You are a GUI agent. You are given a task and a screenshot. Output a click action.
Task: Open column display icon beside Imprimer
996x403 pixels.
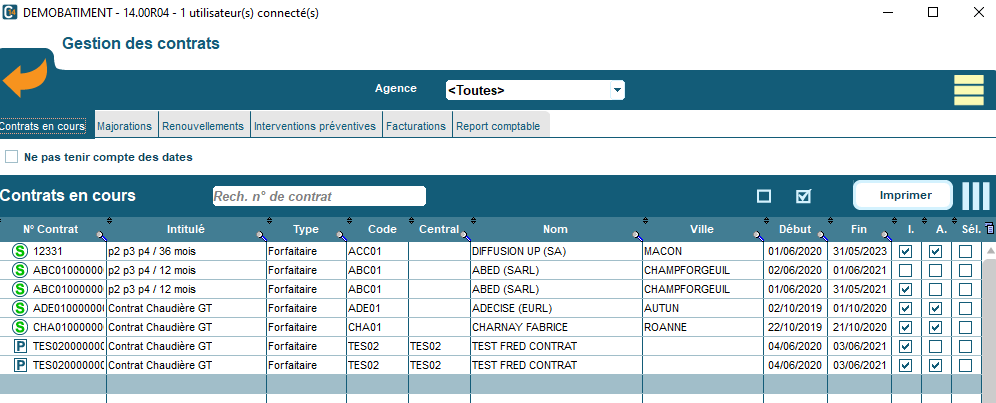coord(975,196)
